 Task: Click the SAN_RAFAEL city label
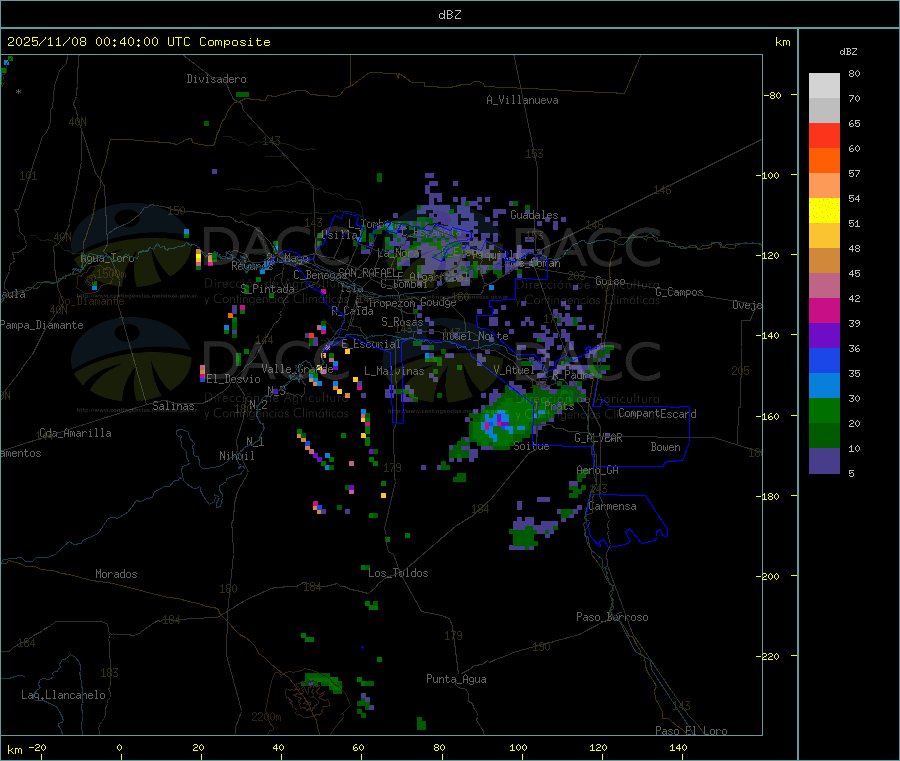point(367,273)
